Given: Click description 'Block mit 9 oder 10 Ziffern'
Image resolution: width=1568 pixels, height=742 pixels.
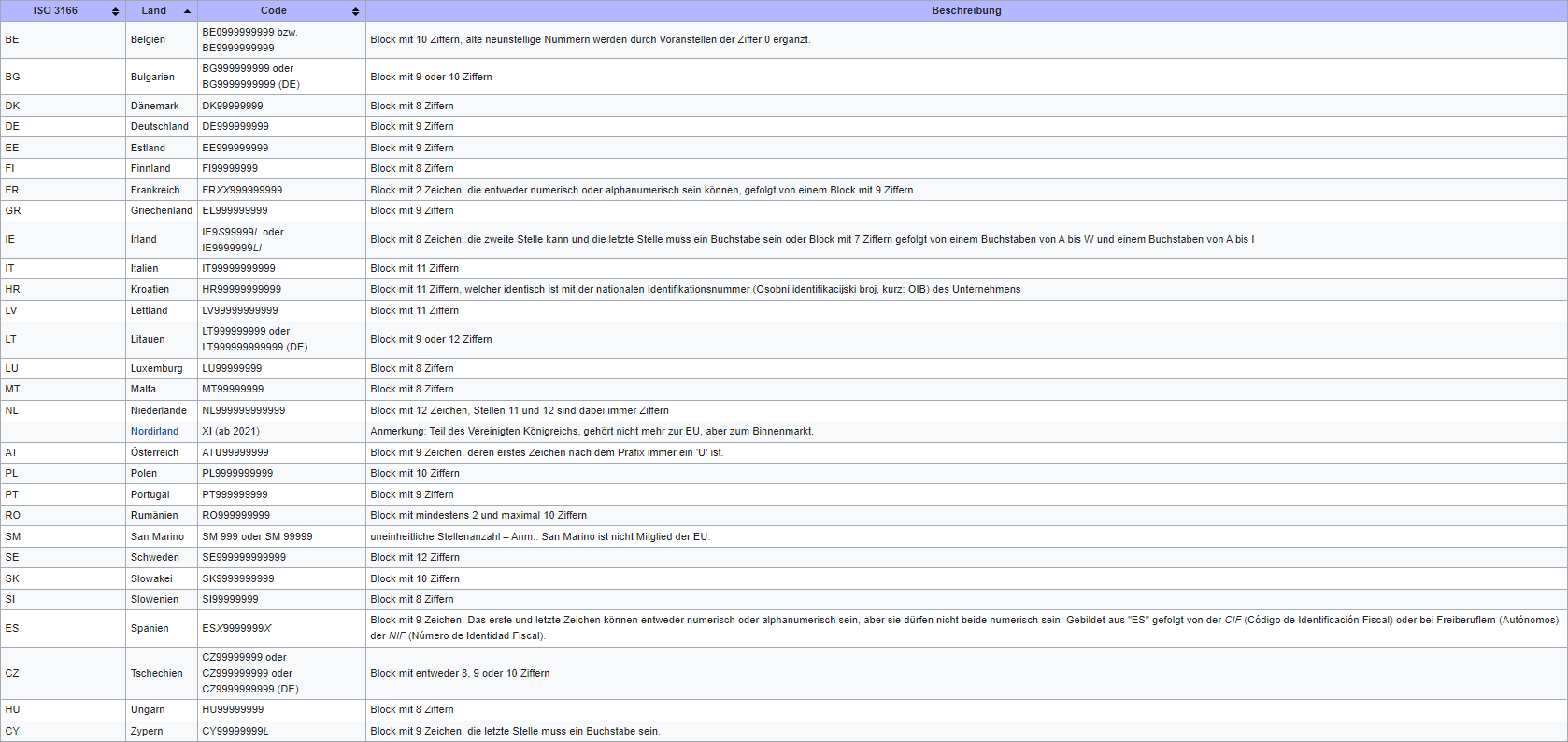Looking at the screenshot, I should [431, 77].
